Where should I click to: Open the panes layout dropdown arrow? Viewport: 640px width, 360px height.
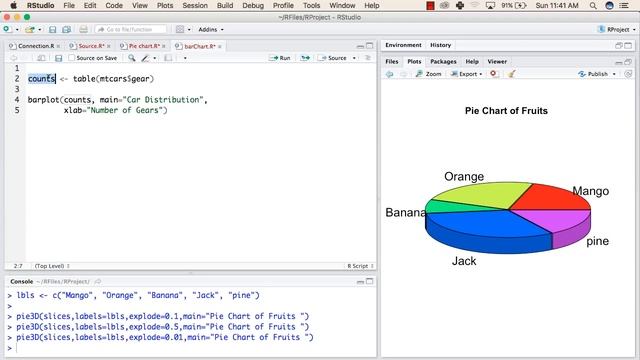coord(189,30)
